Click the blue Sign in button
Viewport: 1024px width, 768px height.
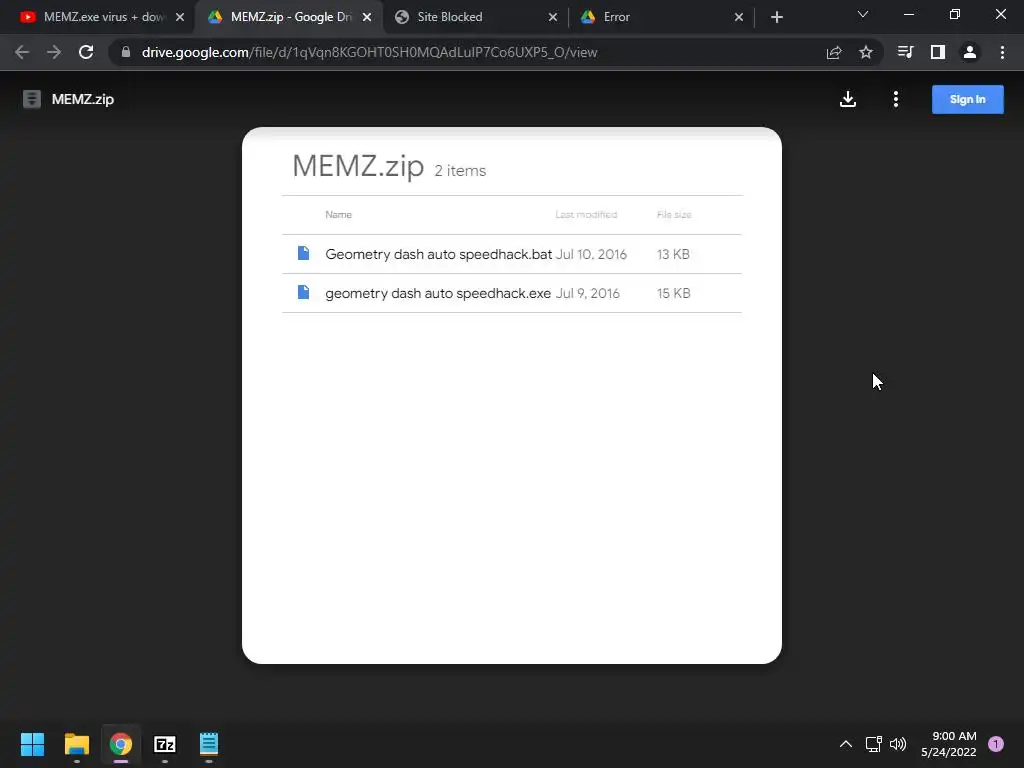967,99
